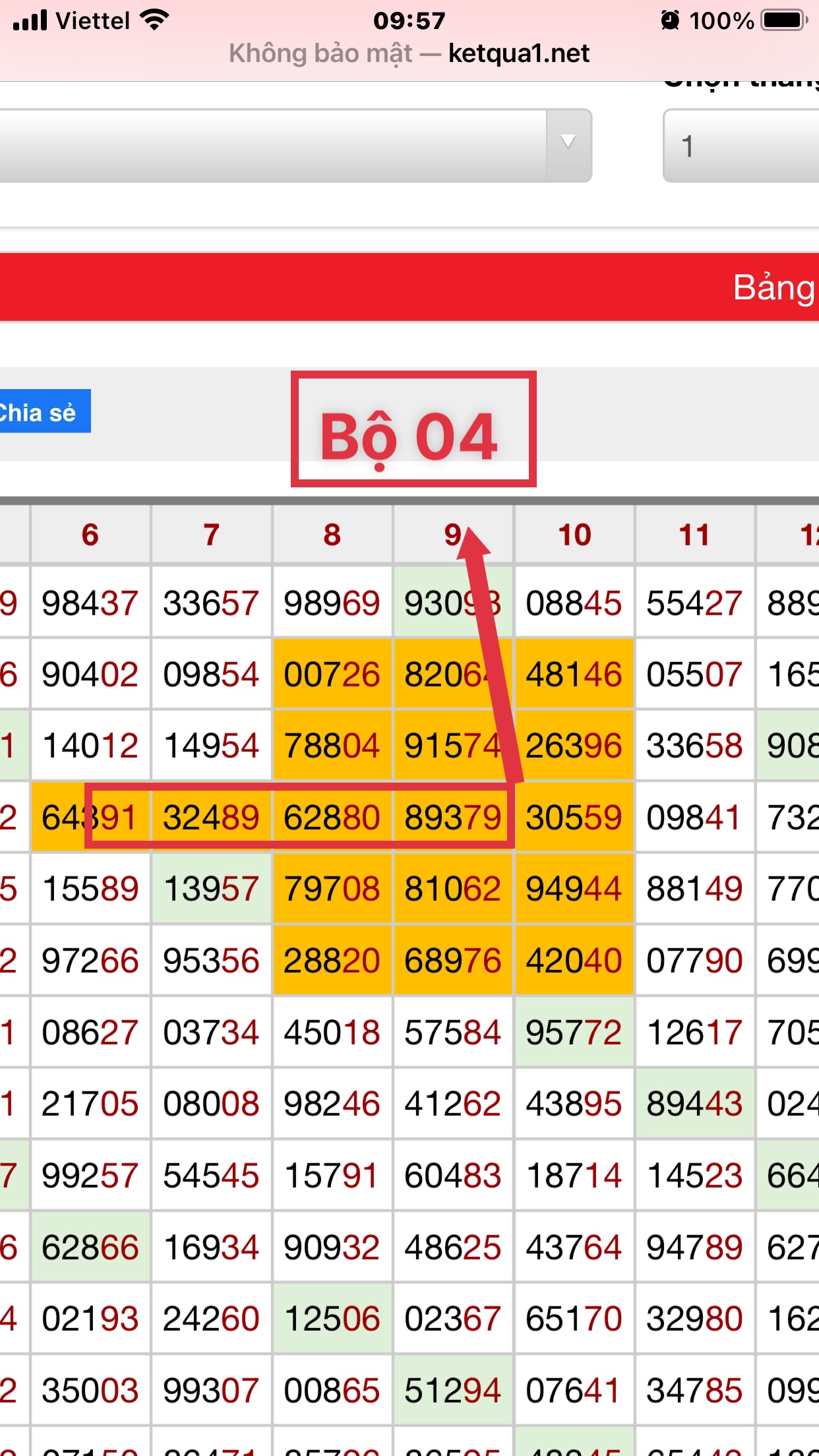Click orange cell 32489
The height and width of the screenshot is (1456, 819).
211,818
